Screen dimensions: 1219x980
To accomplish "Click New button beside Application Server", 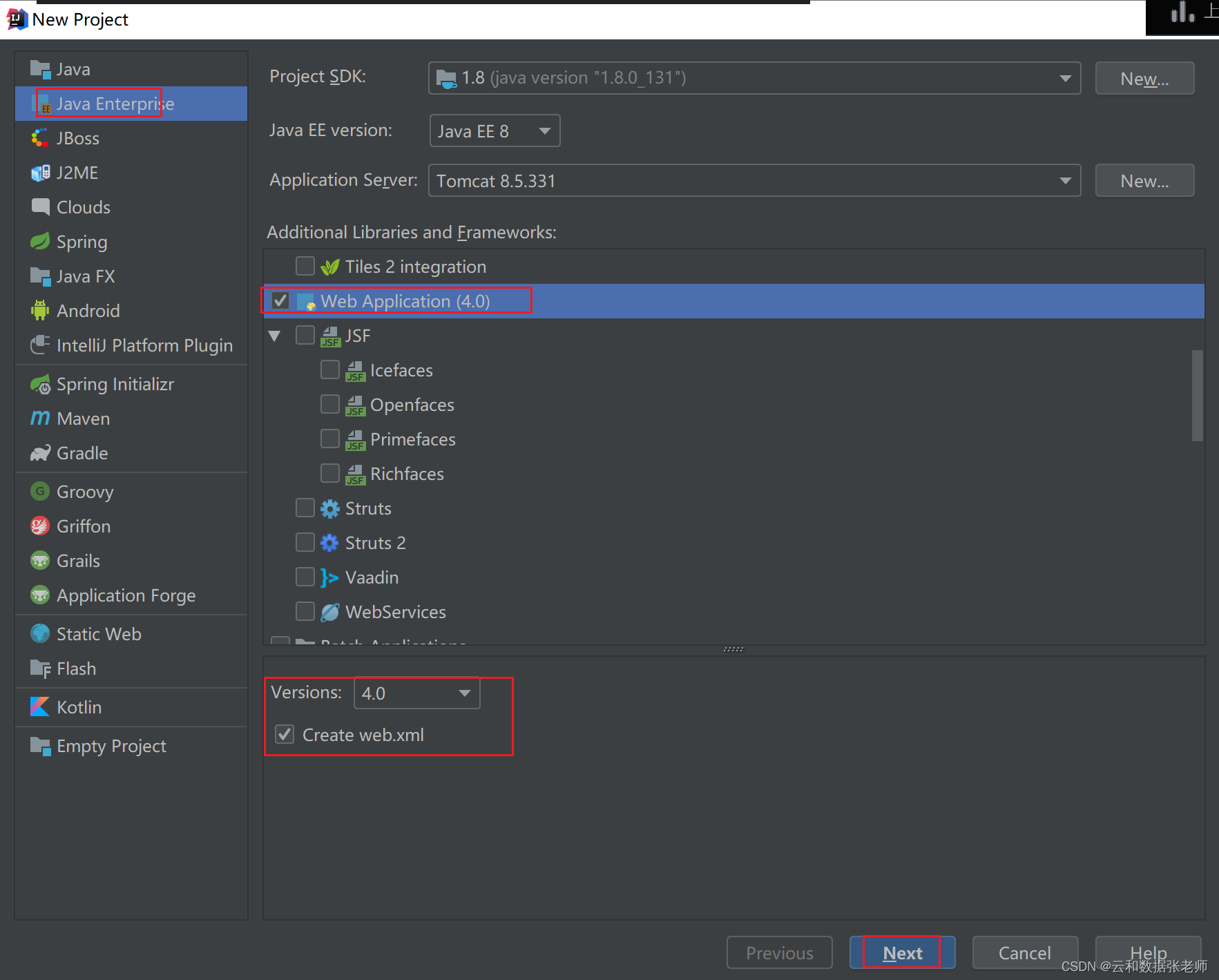I will pyautogui.click(x=1144, y=180).
